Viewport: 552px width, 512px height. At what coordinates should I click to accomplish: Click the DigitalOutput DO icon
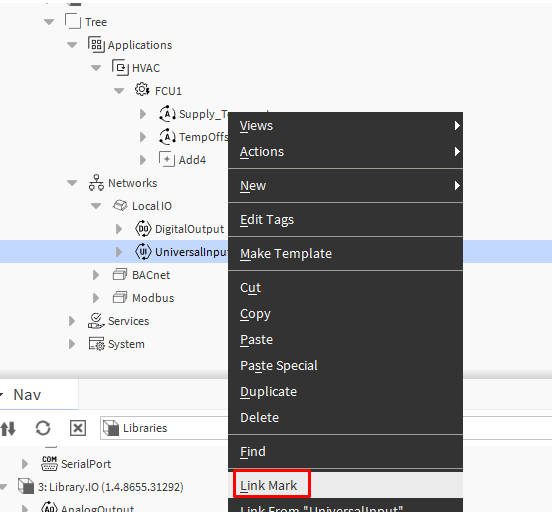[x=143, y=229]
